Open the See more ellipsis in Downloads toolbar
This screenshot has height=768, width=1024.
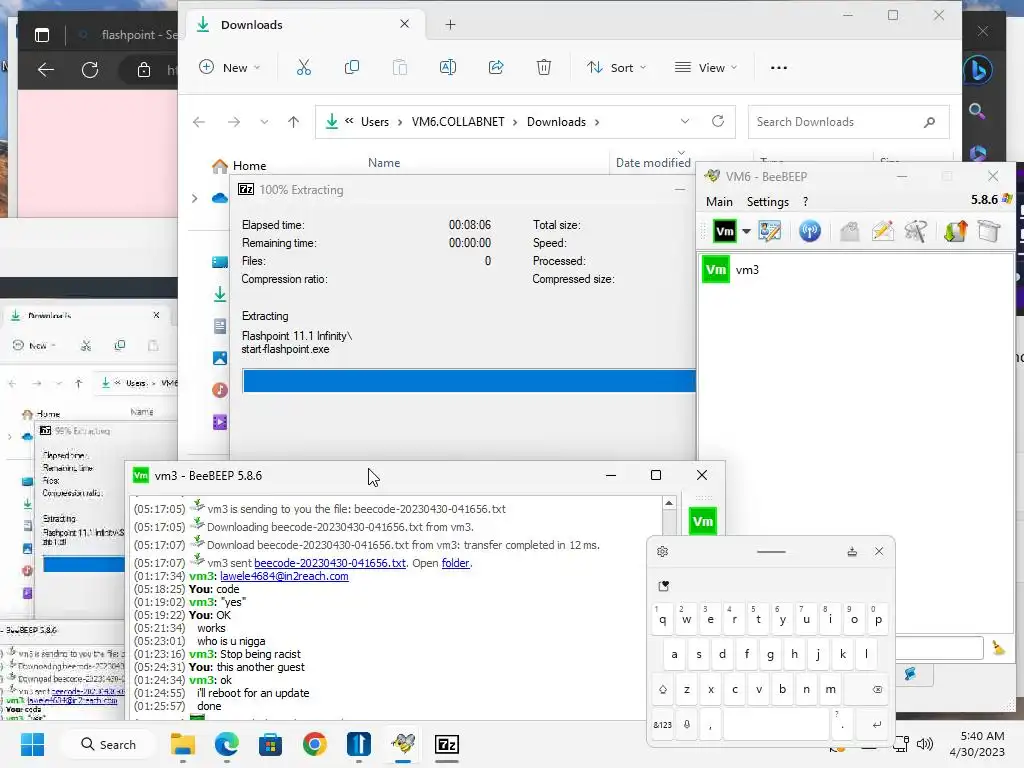778,67
